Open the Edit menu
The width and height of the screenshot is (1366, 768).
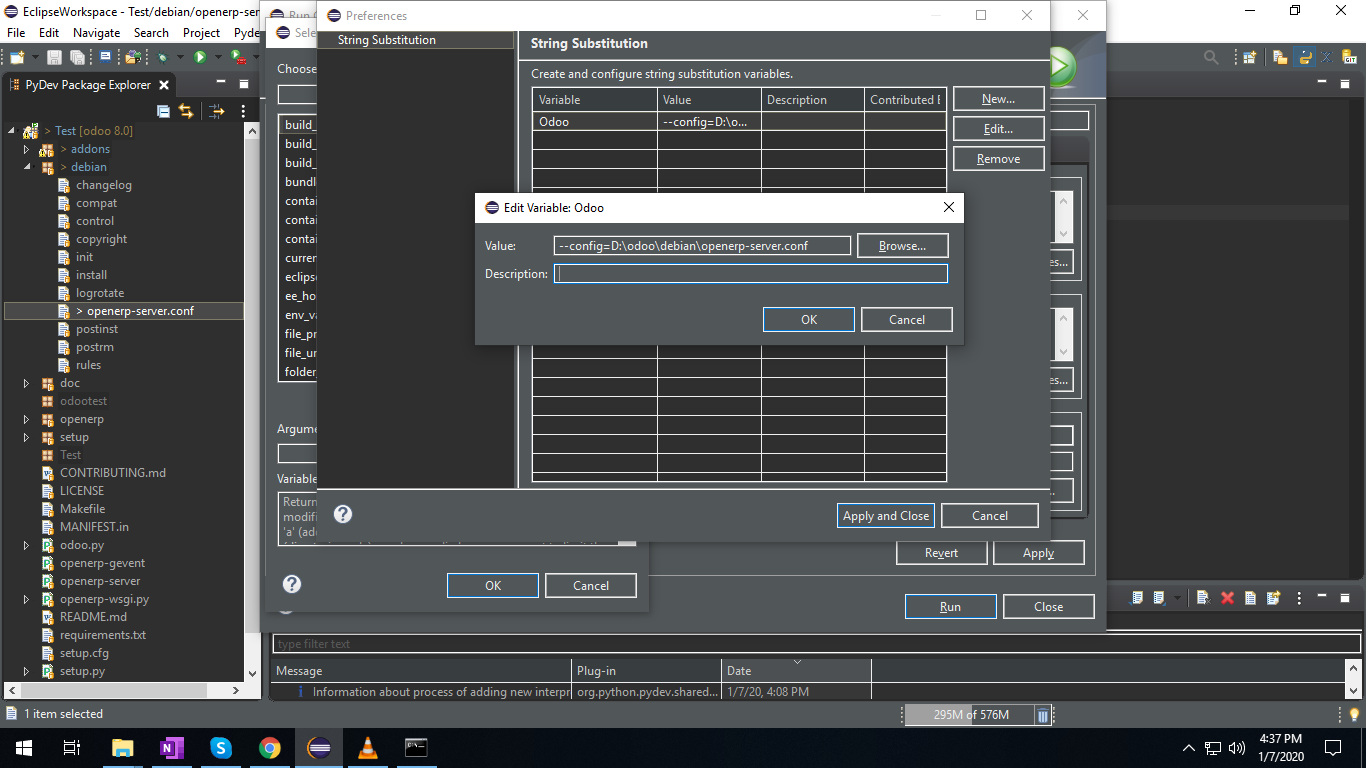tap(49, 32)
